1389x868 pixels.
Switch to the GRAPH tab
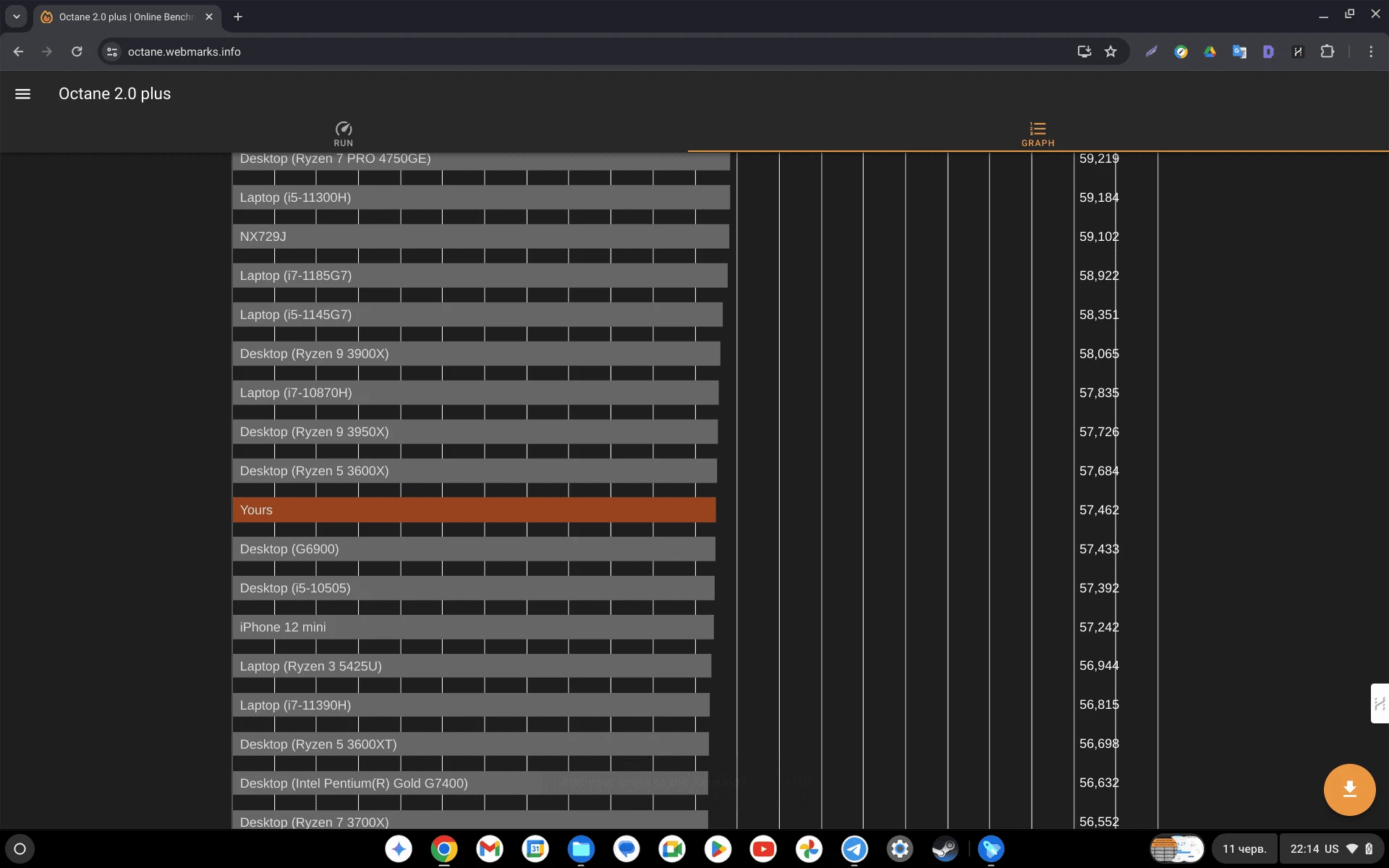tap(1037, 134)
